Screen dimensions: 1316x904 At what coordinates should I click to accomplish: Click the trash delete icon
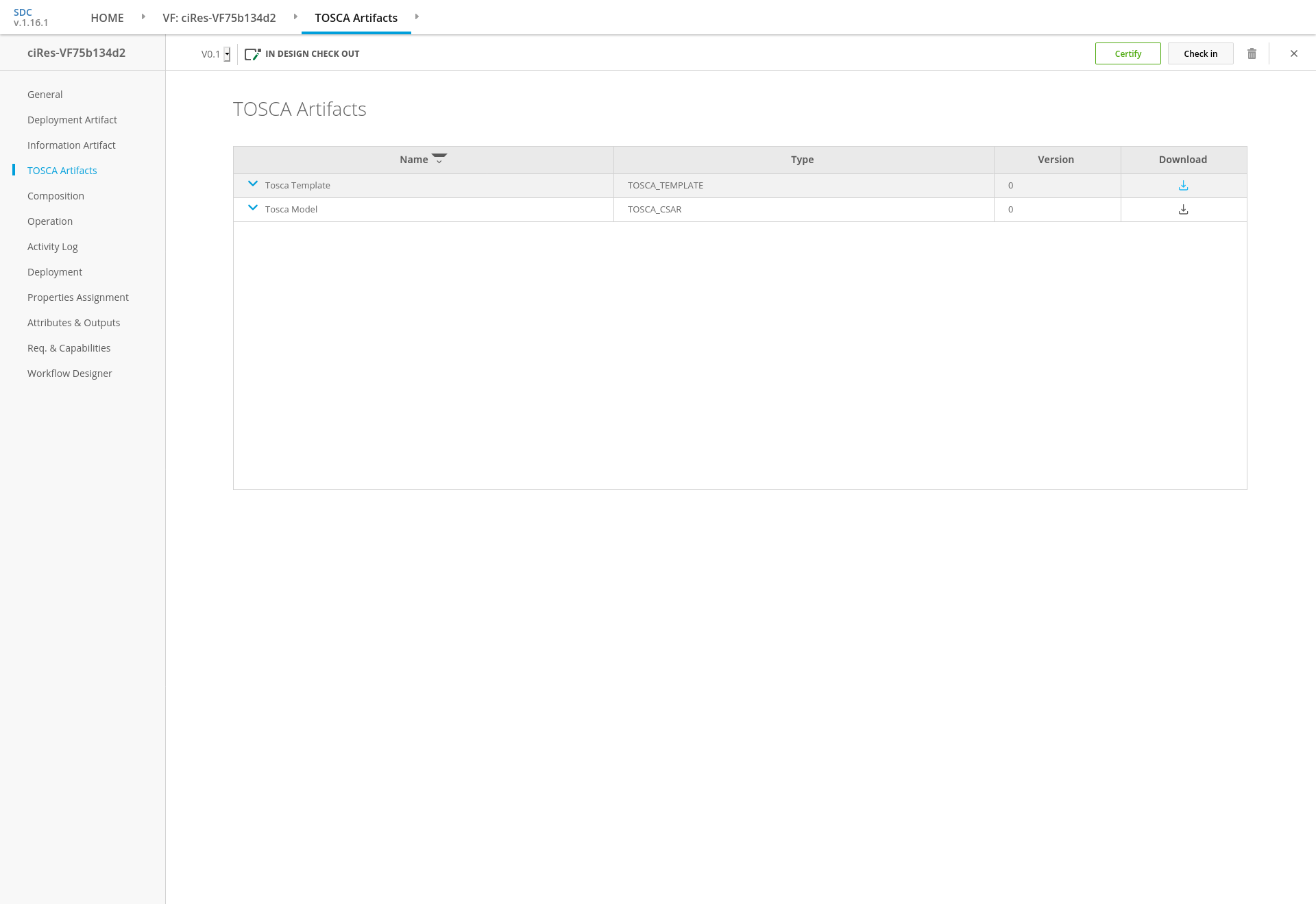tap(1252, 53)
